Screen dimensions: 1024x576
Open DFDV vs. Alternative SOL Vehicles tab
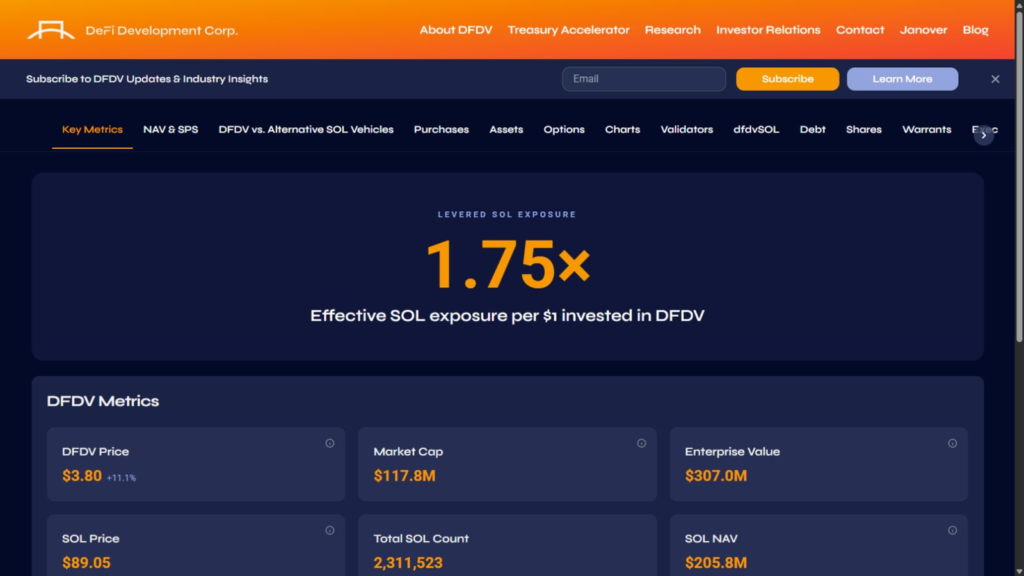306,129
